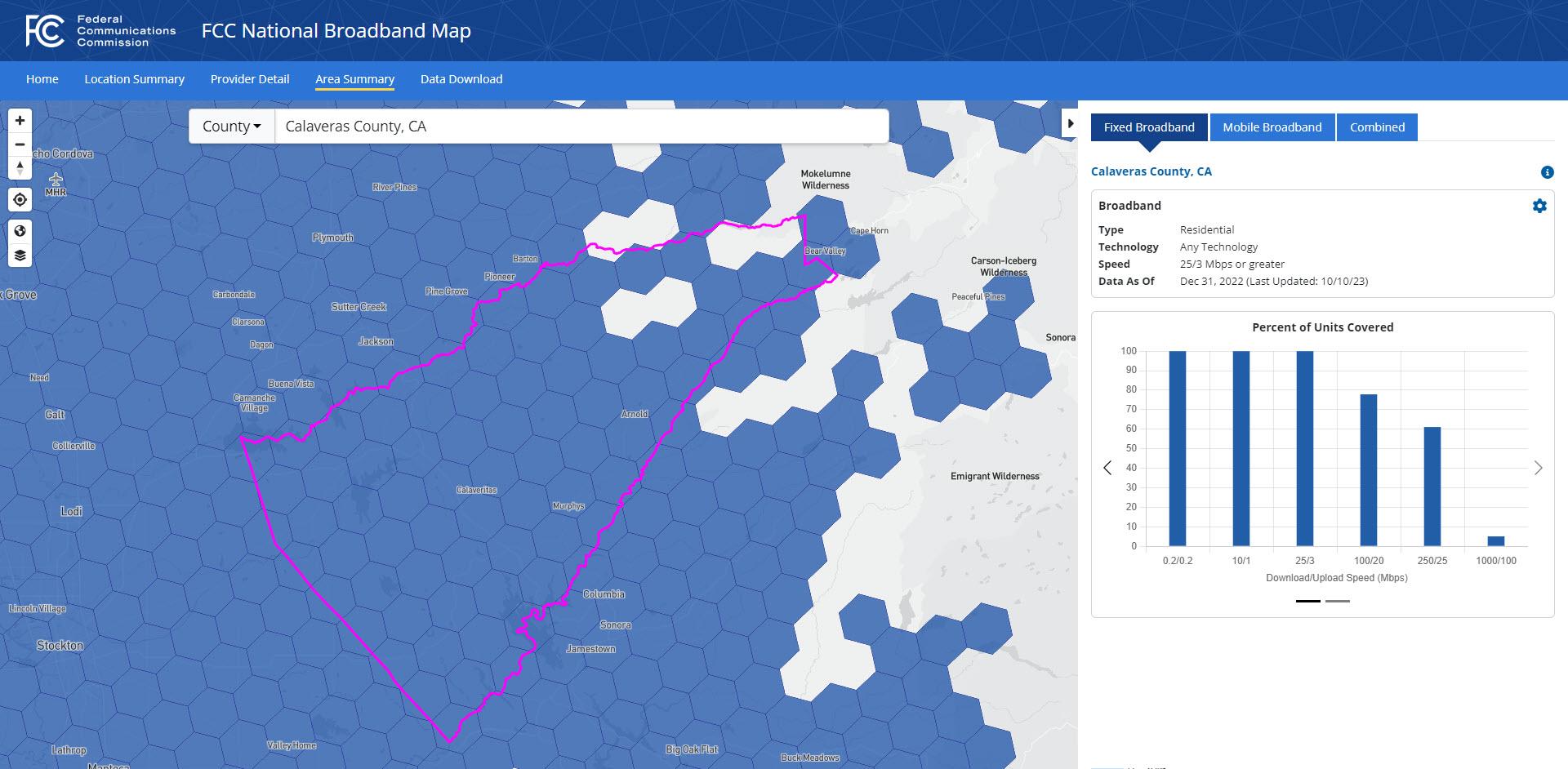Viewport: 1568px width, 769px height.
Task: Click Big Oak Flat map label
Action: pos(692,749)
